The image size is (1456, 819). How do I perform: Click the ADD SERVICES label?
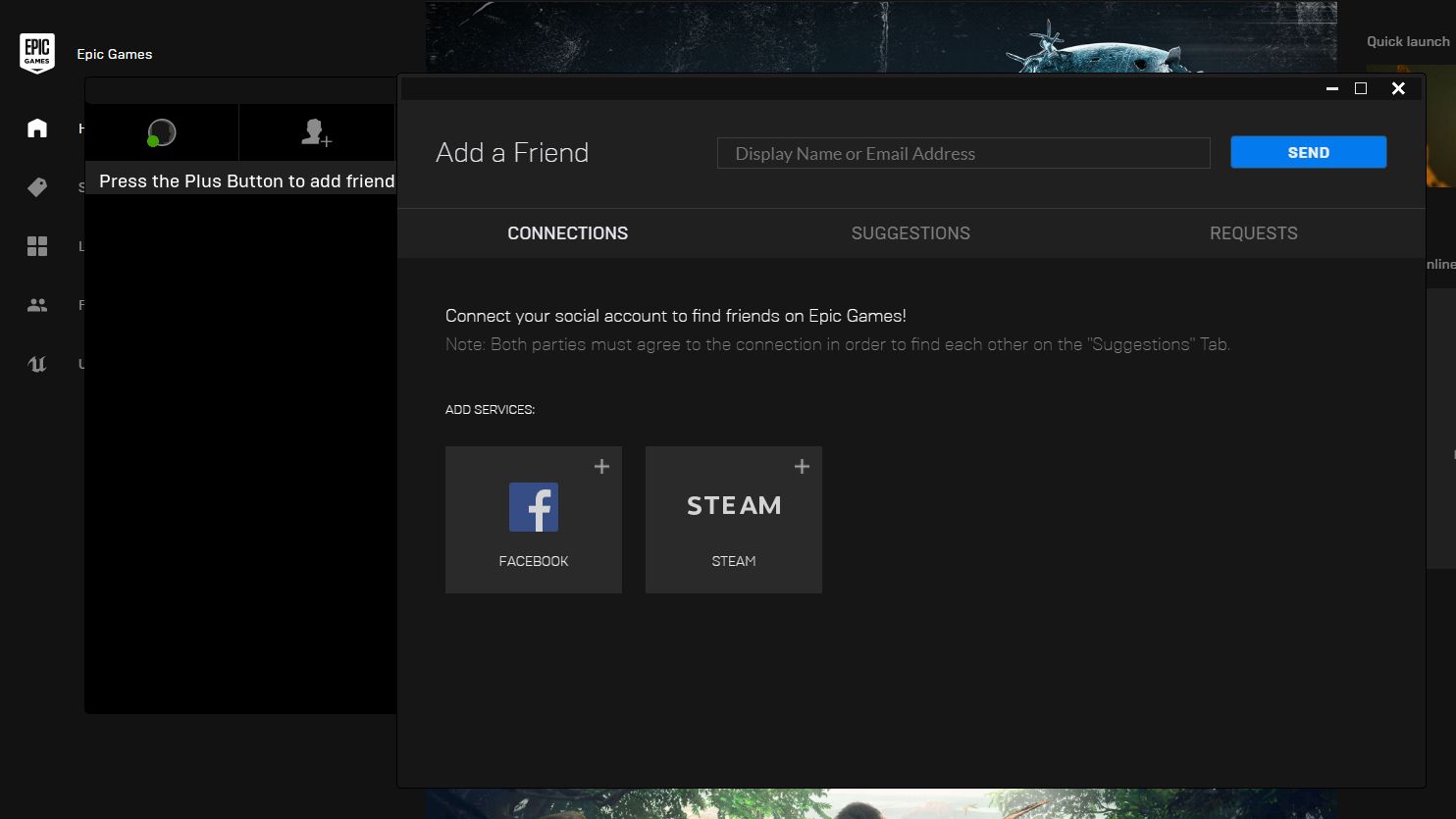coord(490,409)
